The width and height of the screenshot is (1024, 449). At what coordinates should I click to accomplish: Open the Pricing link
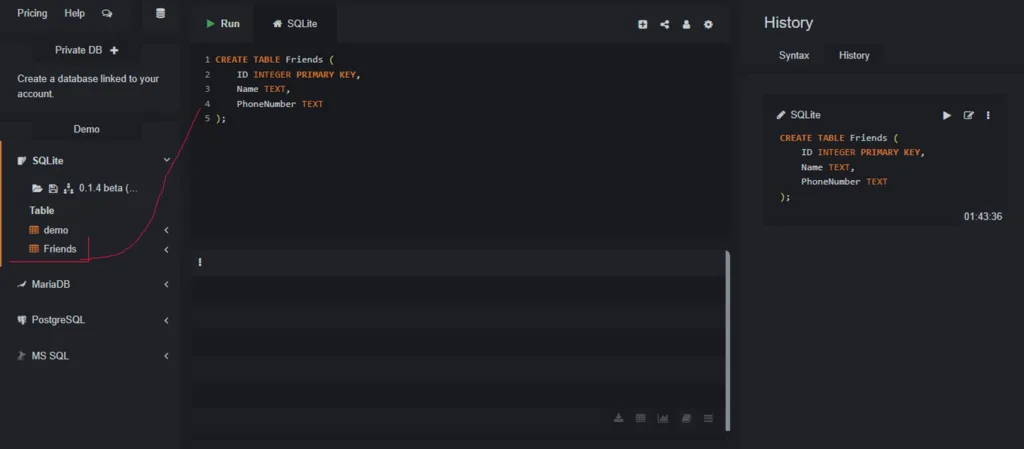click(x=32, y=13)
